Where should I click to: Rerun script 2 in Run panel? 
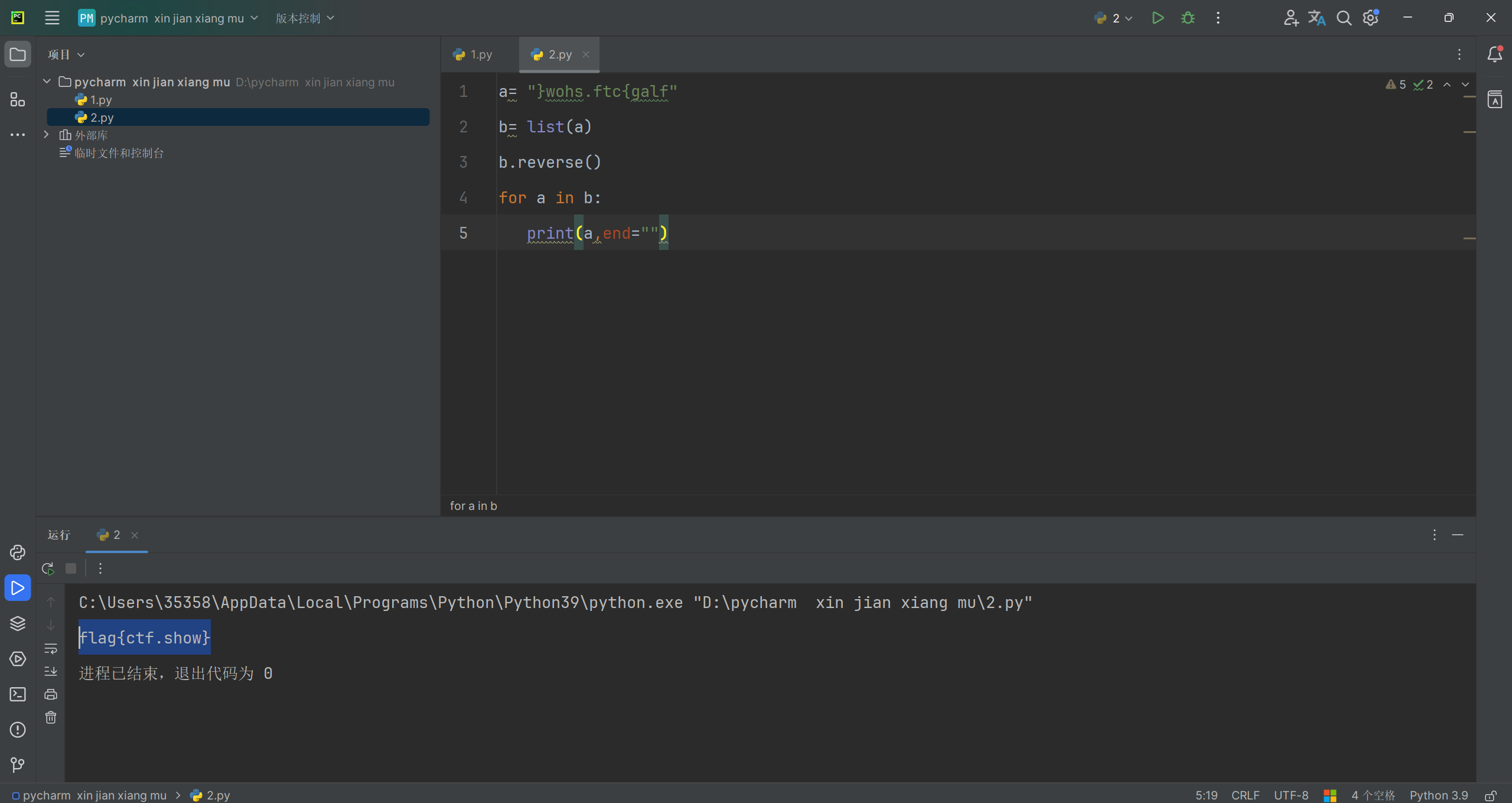coord(48,568)
